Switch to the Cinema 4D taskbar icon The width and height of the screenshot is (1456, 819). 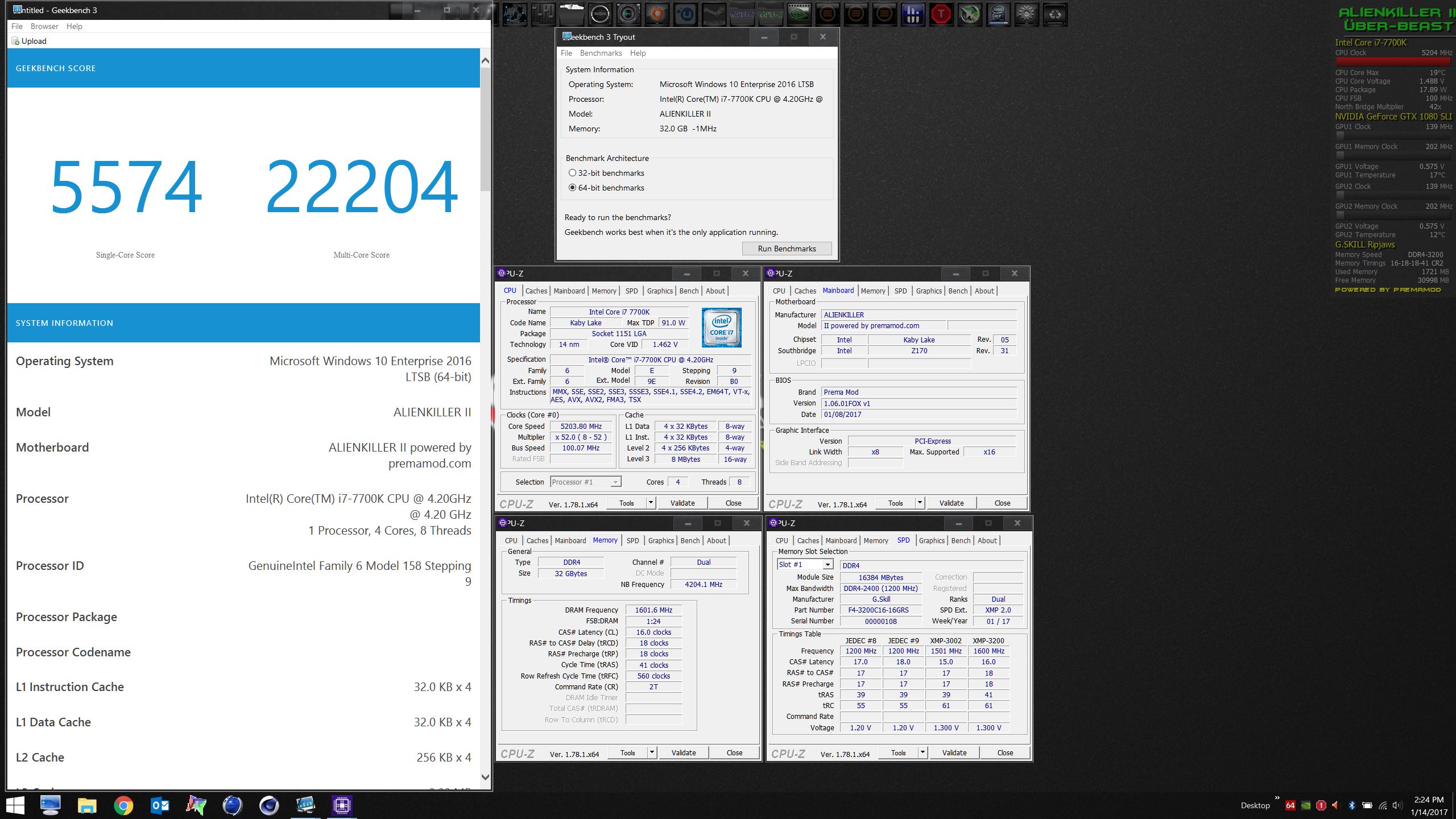(x=269, y=805)
